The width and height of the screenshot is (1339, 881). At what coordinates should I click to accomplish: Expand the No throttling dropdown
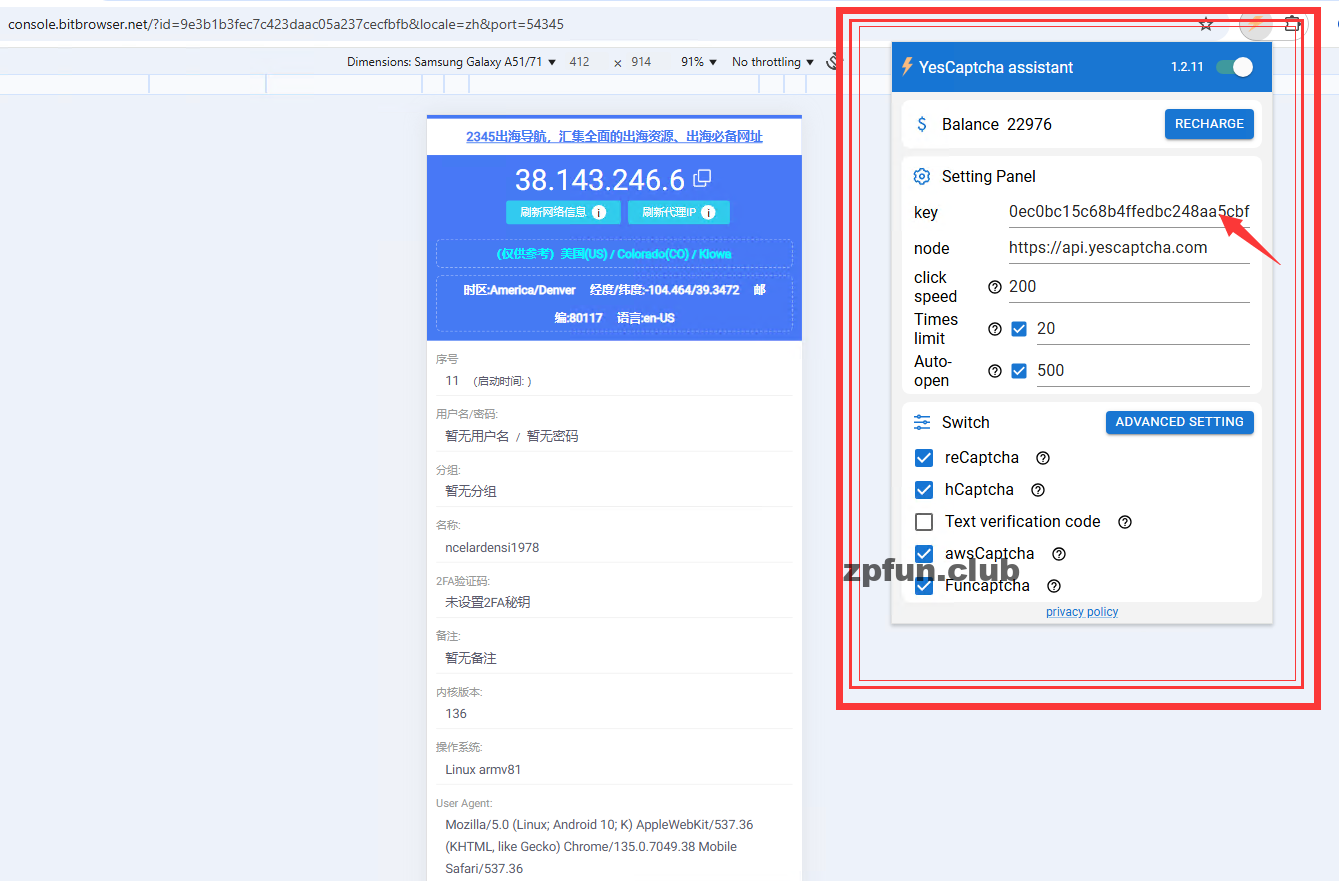[x=773, y=62]
